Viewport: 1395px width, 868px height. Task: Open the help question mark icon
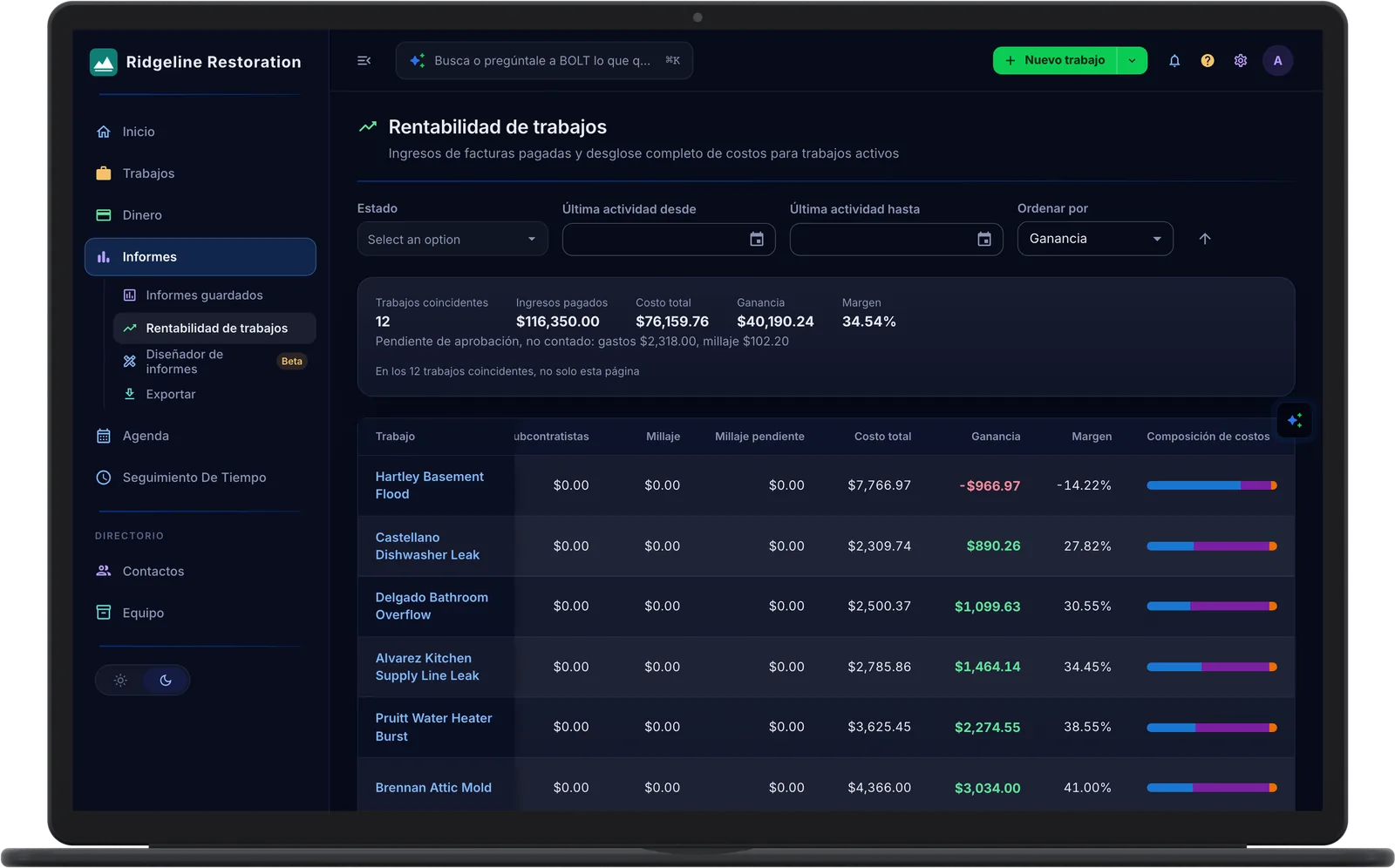(x=1208, y=61)
